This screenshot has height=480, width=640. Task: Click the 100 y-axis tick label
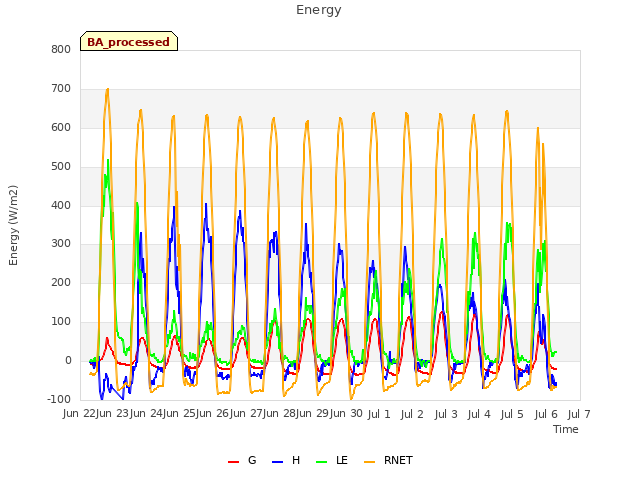pos(61,322)
